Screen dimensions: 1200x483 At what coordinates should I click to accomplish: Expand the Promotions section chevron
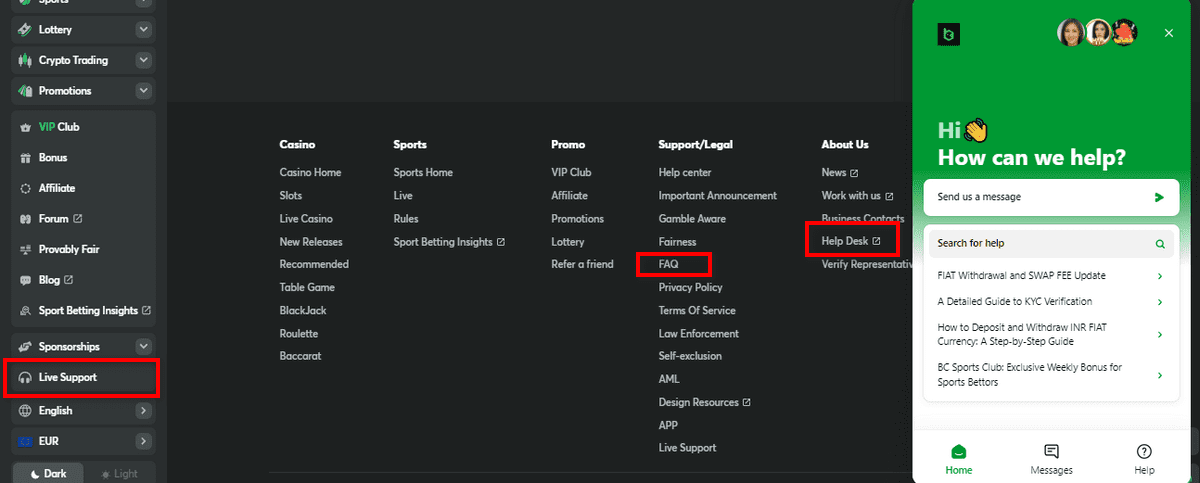coord(143,91)
